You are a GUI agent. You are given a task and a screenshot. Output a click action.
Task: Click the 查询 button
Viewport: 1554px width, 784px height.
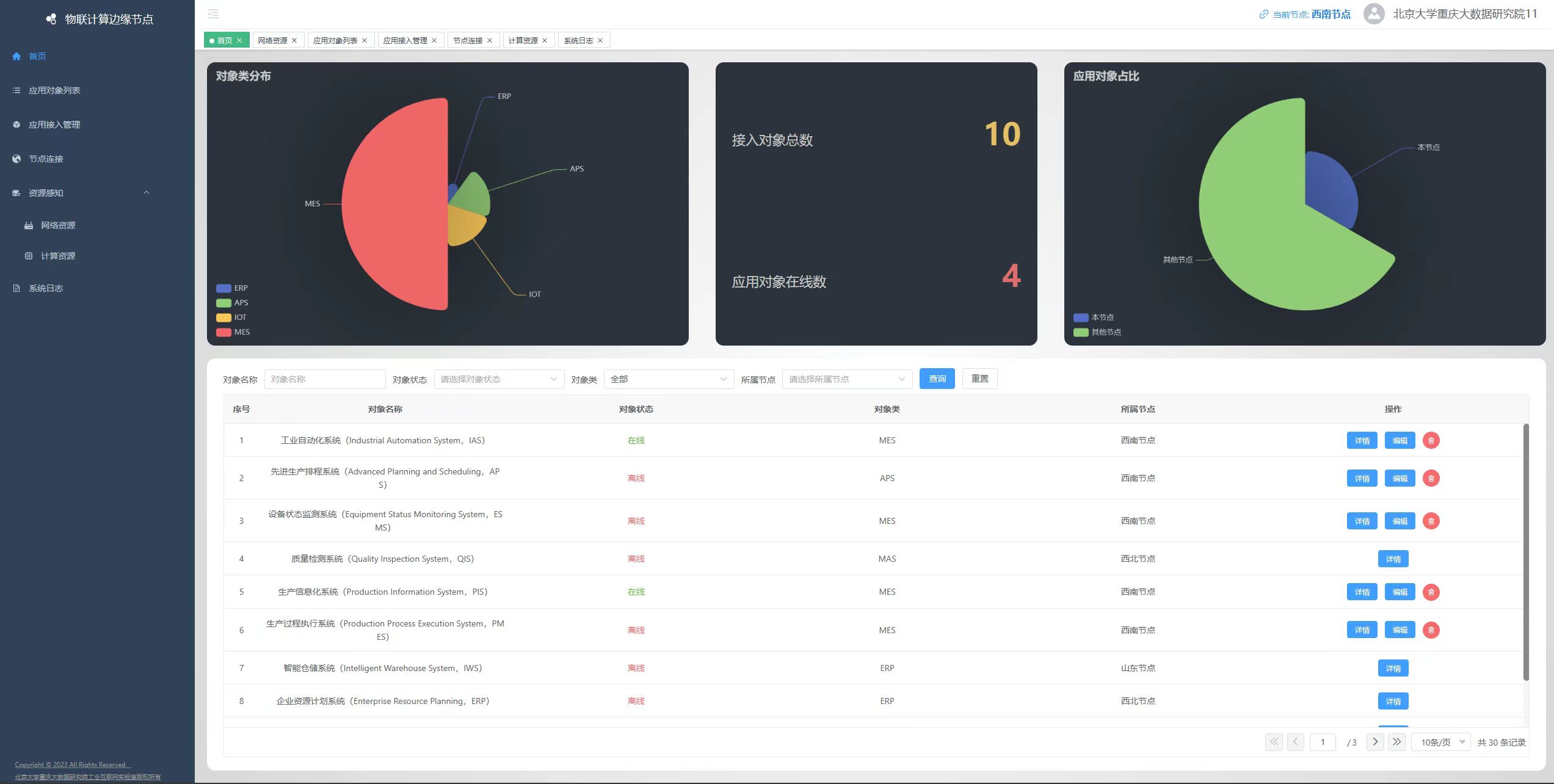pos(937,379)
